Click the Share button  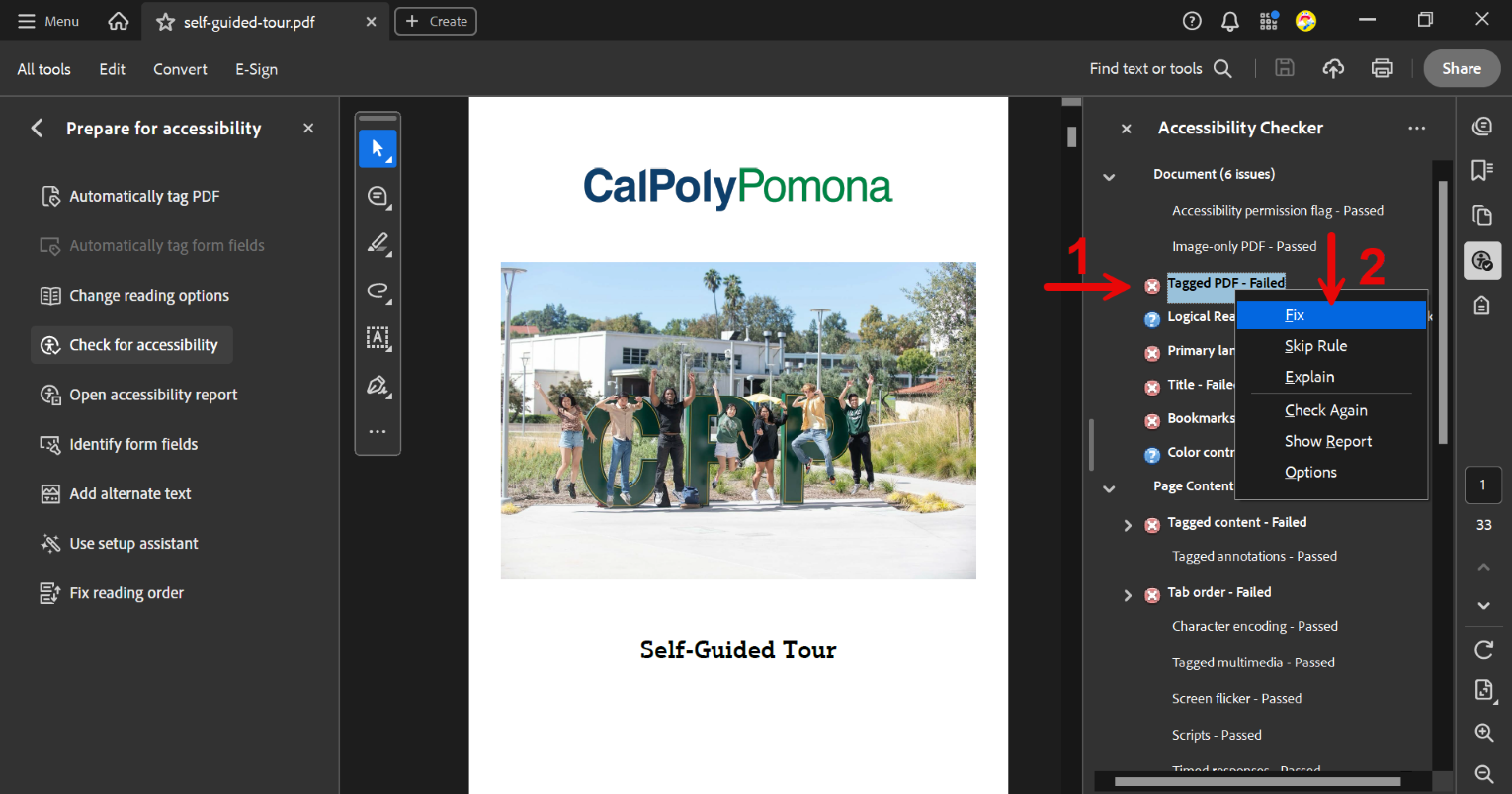coord(1461,68)
